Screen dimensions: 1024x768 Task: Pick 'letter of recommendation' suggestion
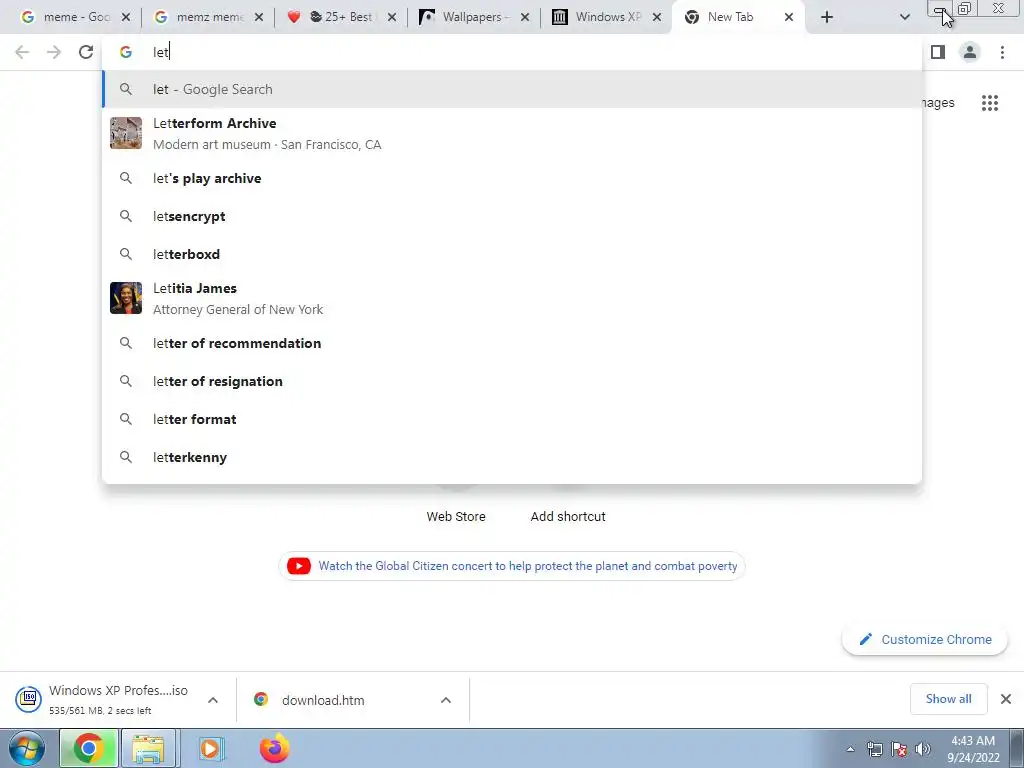tap(512, 344)
